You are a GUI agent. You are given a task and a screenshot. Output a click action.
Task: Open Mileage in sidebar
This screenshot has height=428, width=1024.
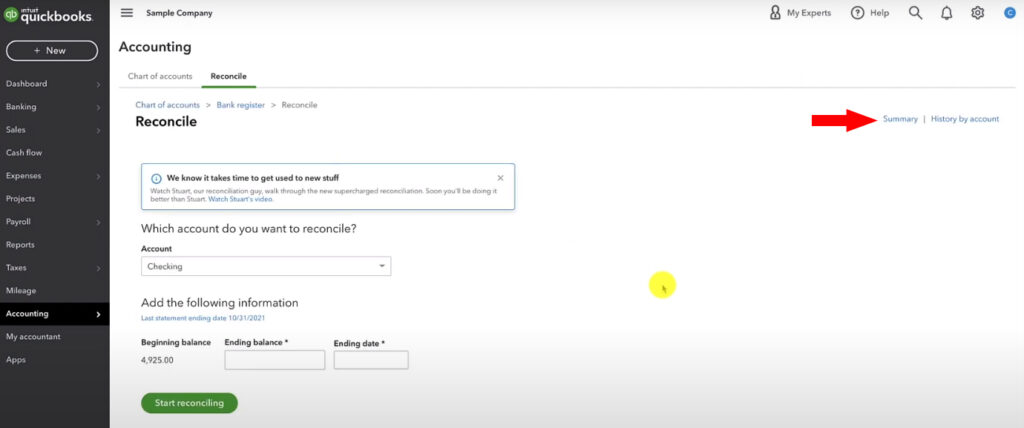click(x=21, y=290)
